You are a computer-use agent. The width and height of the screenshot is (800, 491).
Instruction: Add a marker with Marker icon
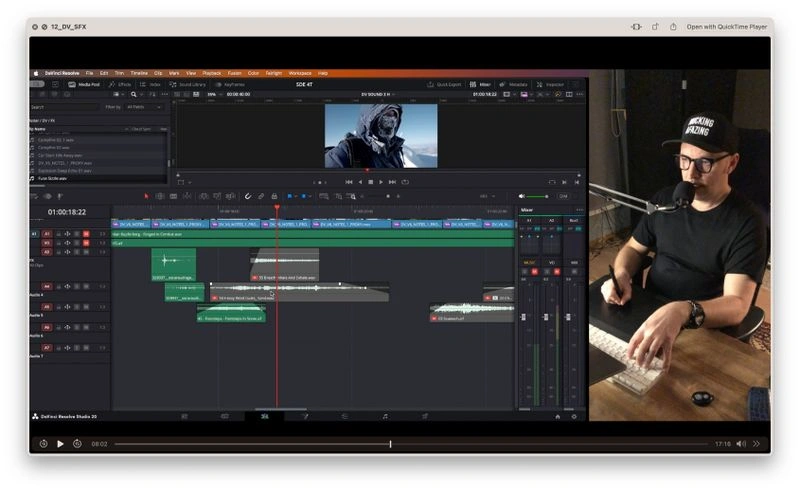[304, 196]
